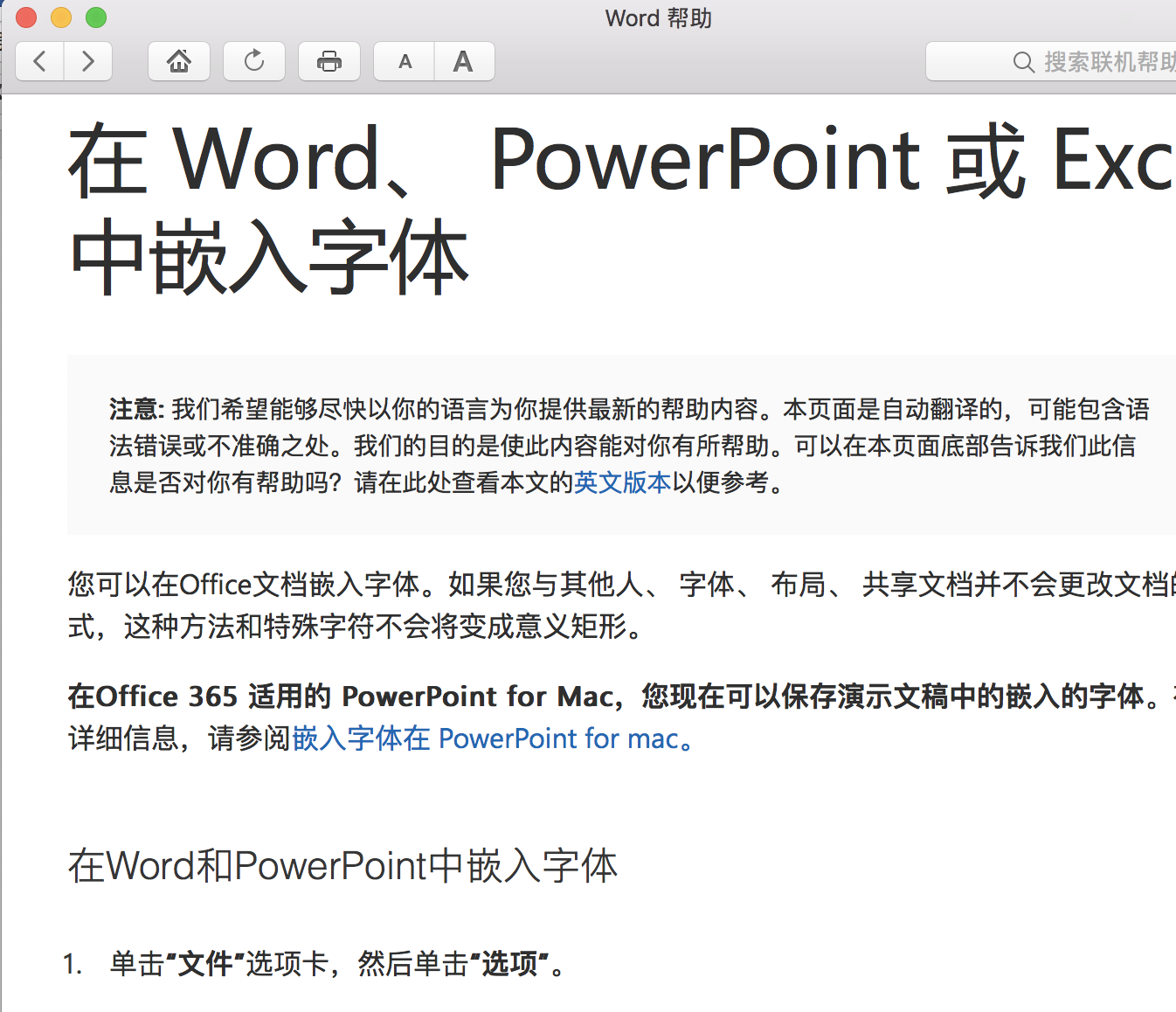Navigate forward in help history
Image resolution: width=1176 pixels, height=1012 pixels.
click(x=87, y=61)
